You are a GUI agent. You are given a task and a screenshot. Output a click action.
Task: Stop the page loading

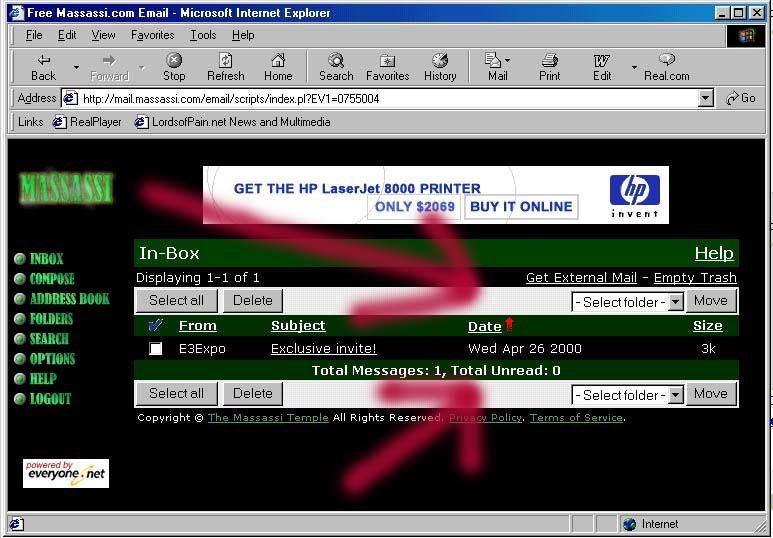(174, 68)
